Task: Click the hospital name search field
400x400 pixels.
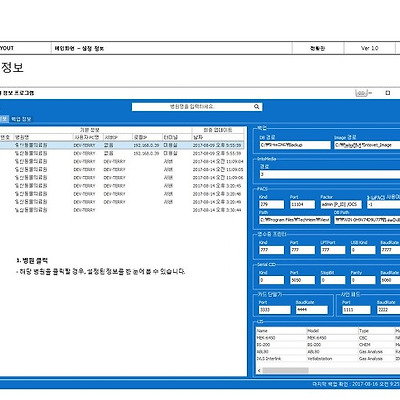Action: 197,107
